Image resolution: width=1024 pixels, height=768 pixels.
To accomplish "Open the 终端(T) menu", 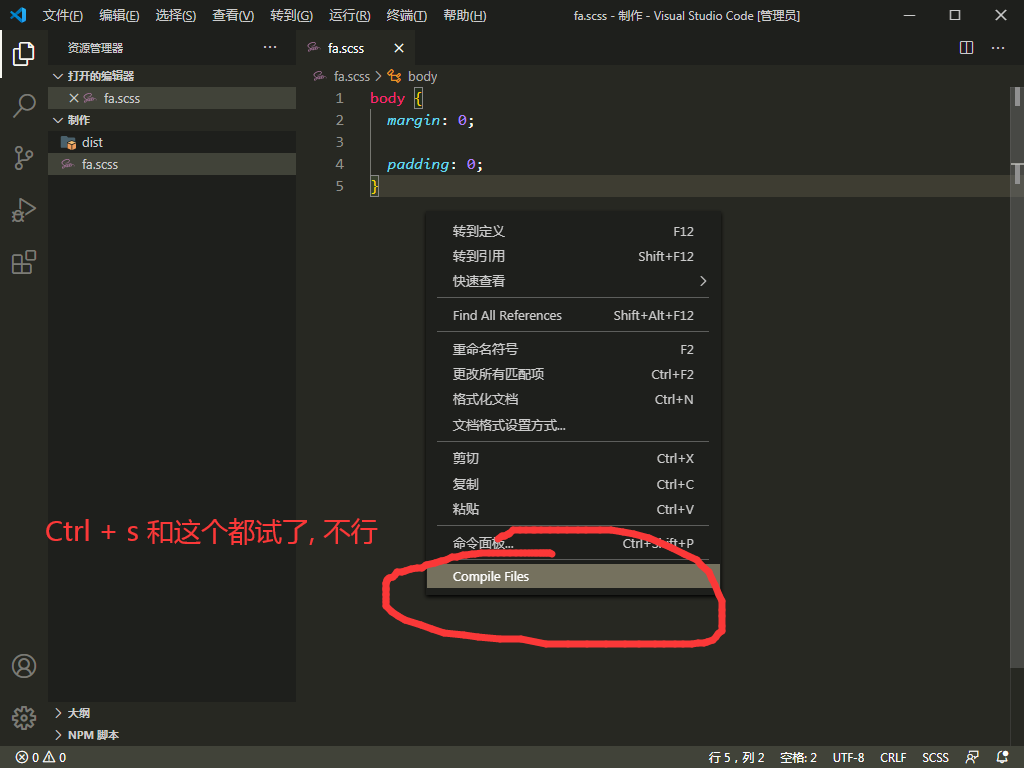I will click(x=406, y=15).
